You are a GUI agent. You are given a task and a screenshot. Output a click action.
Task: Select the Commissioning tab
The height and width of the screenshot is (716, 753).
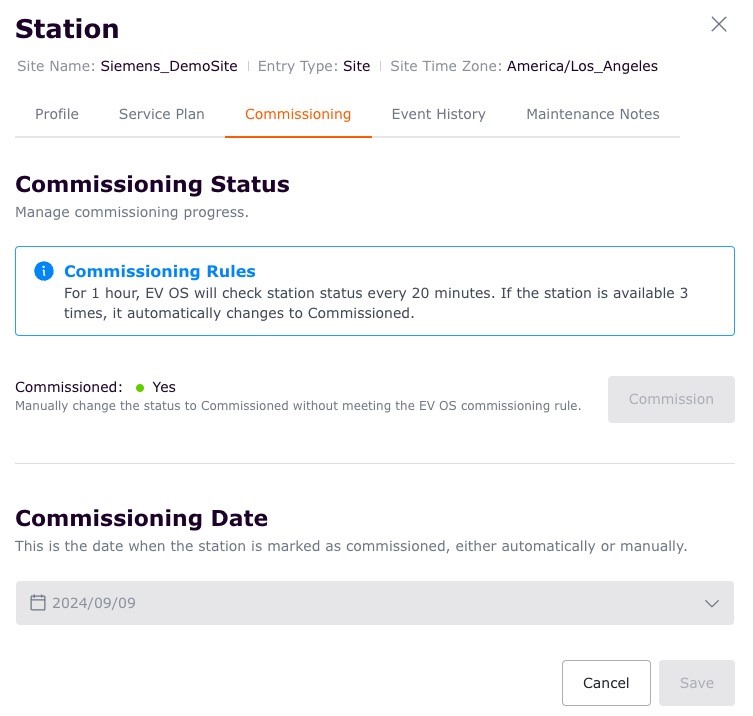pyautogui.click(x=298, y=114)
